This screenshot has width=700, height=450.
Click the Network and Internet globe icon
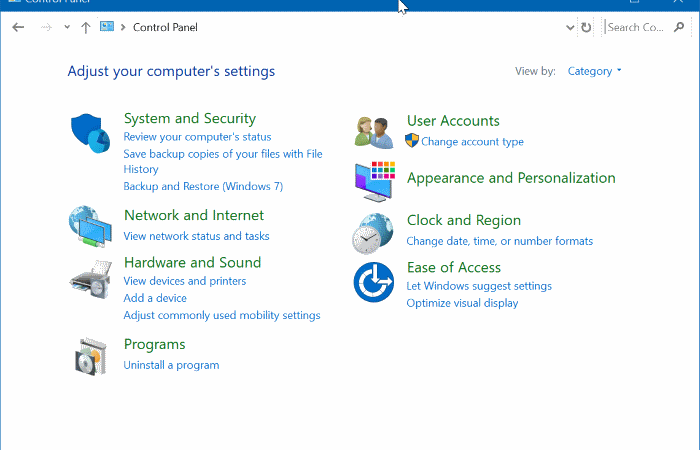click(90, 226)
